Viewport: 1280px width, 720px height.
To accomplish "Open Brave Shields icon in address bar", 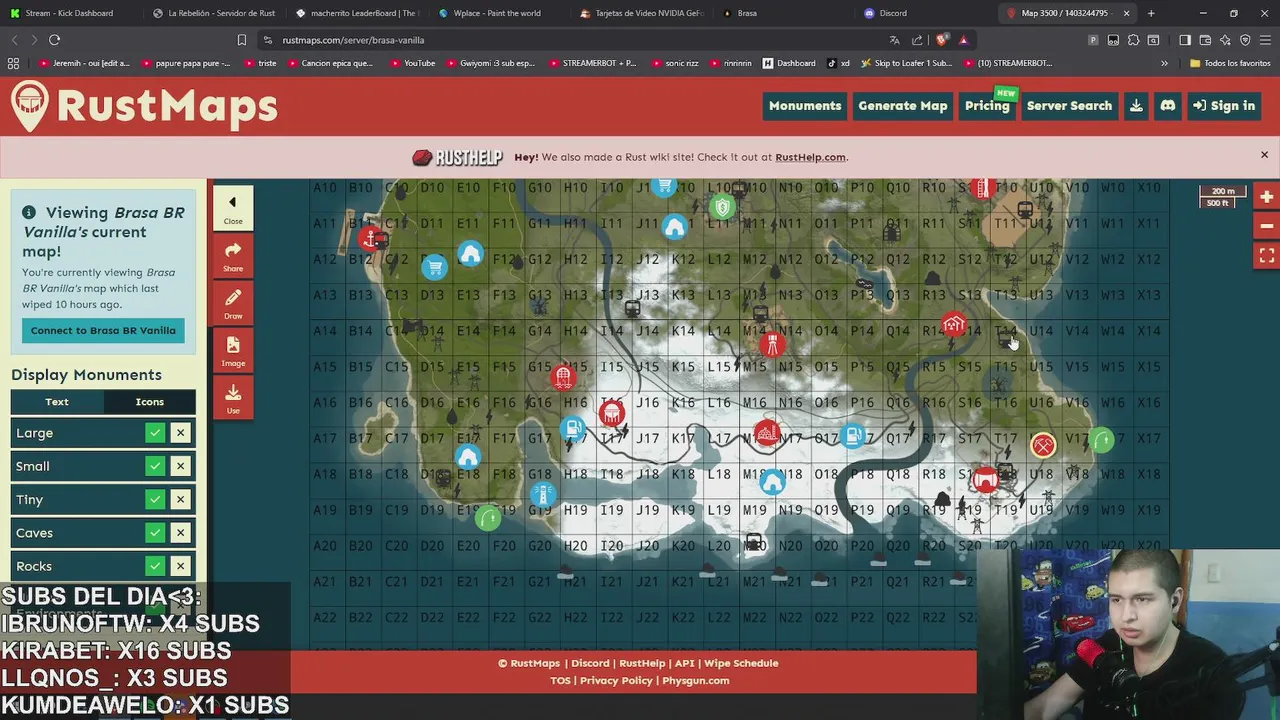I will [942, 40].
